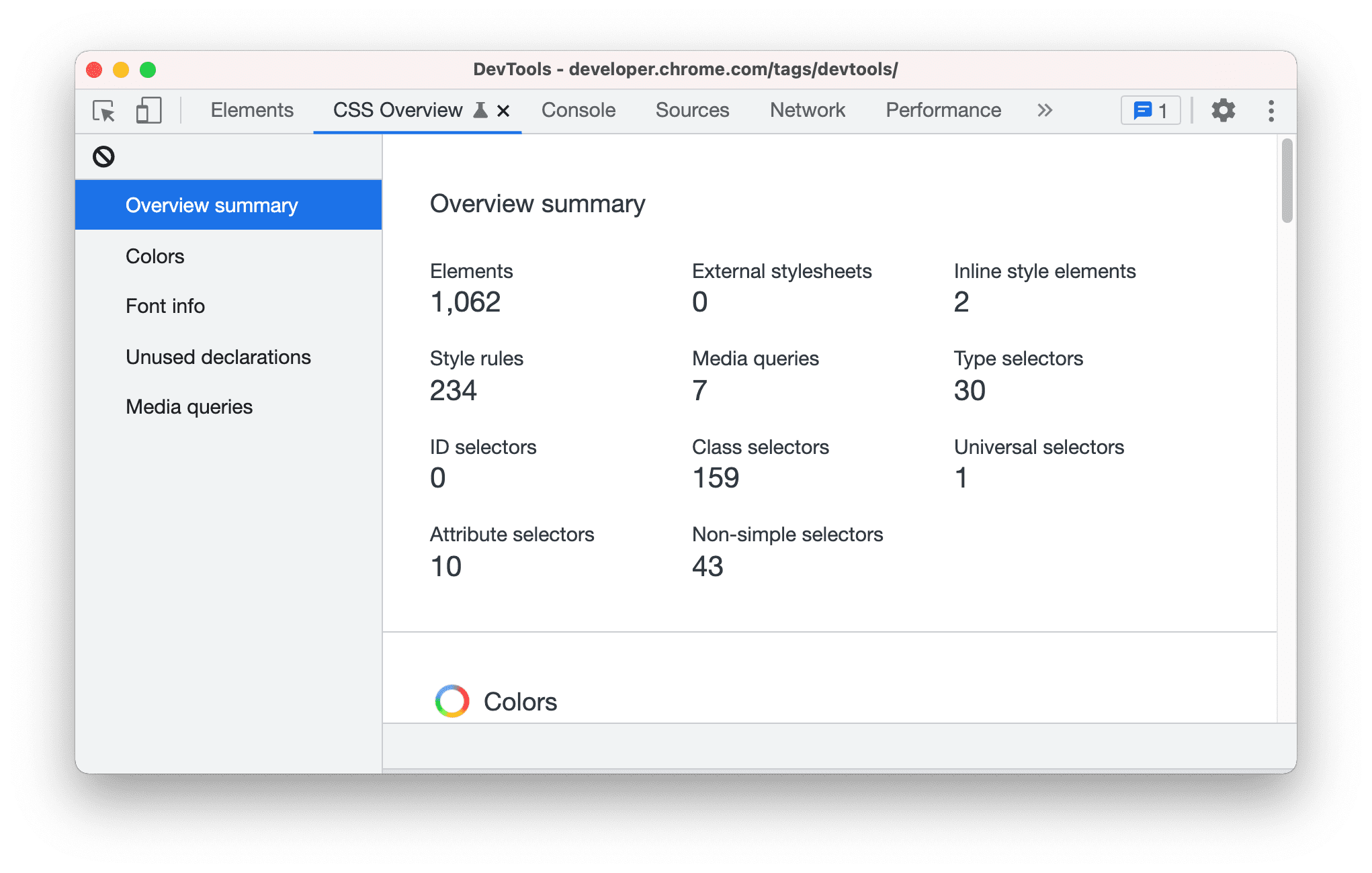The image size is (1372, 873).
Task: Select the Colors section in sidebar
Action: 155,255
